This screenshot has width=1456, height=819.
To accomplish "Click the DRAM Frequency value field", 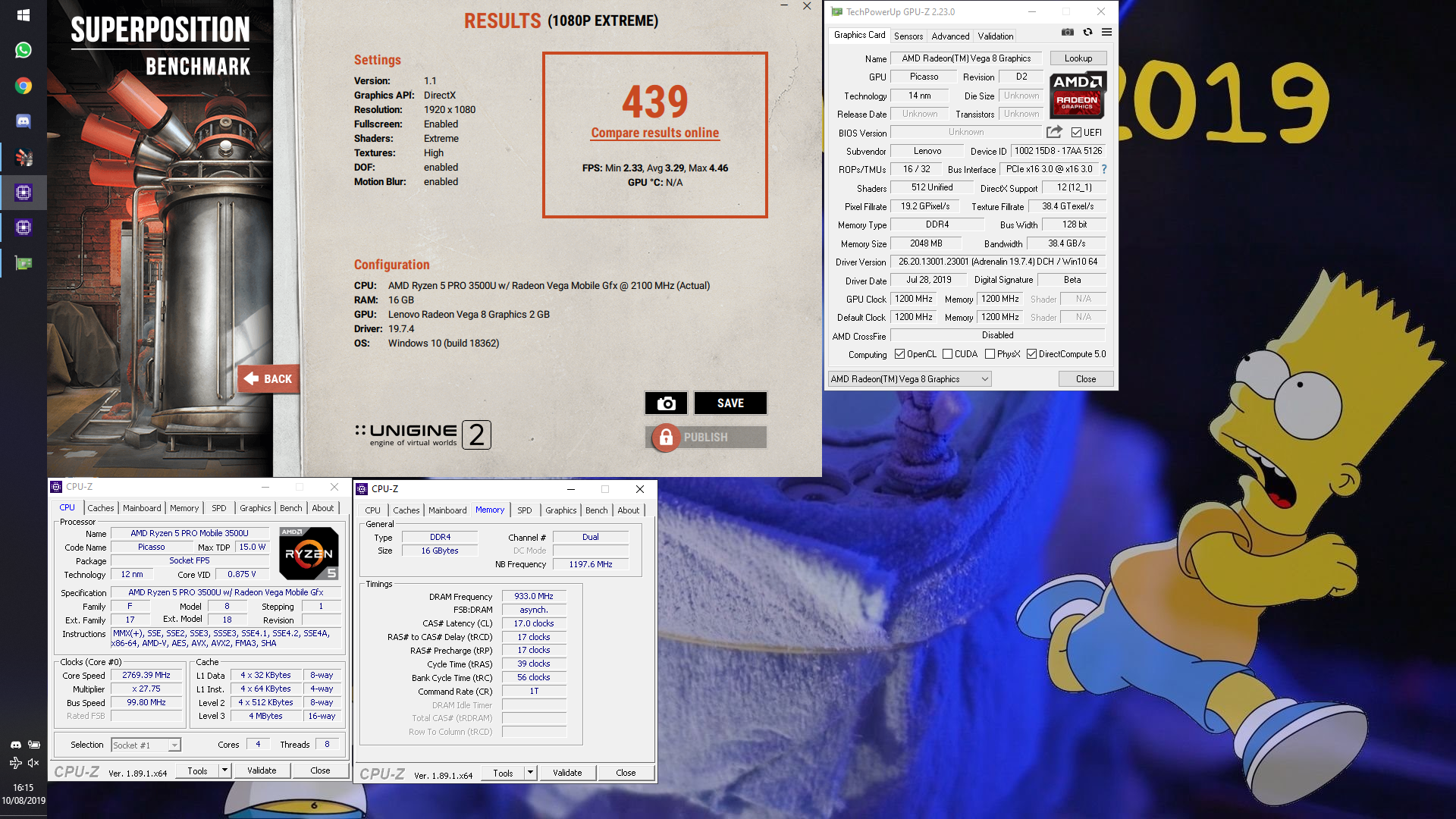I will tap(533, 596).
